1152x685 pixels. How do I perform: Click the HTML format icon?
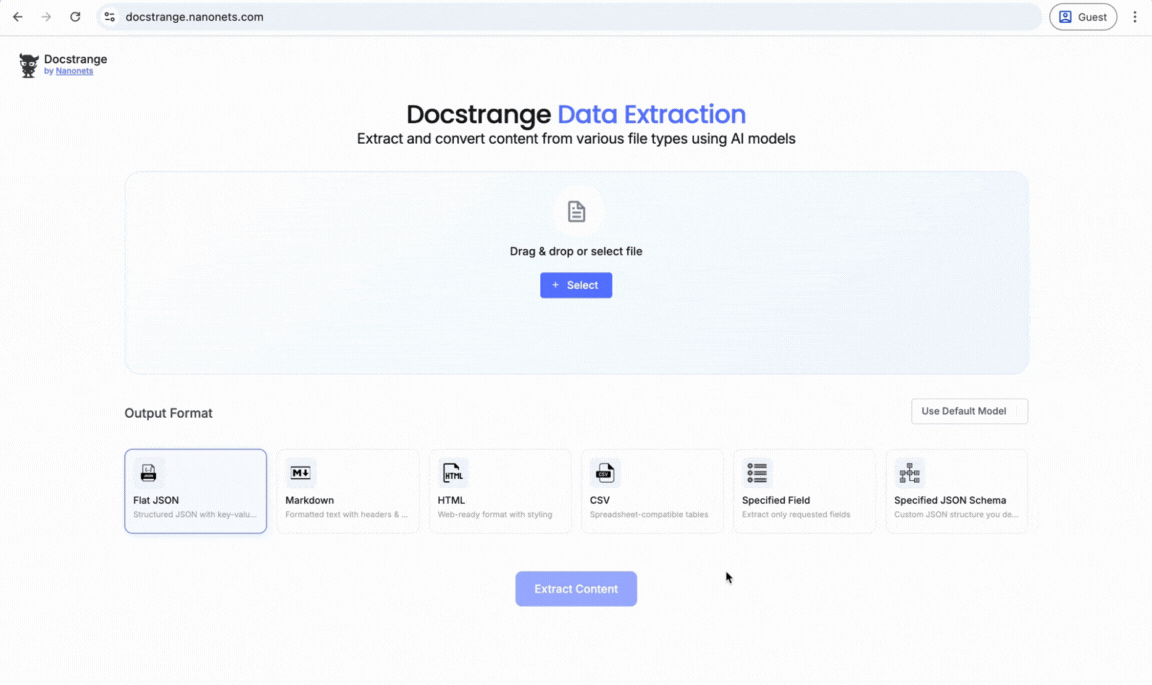pos(453,472)
